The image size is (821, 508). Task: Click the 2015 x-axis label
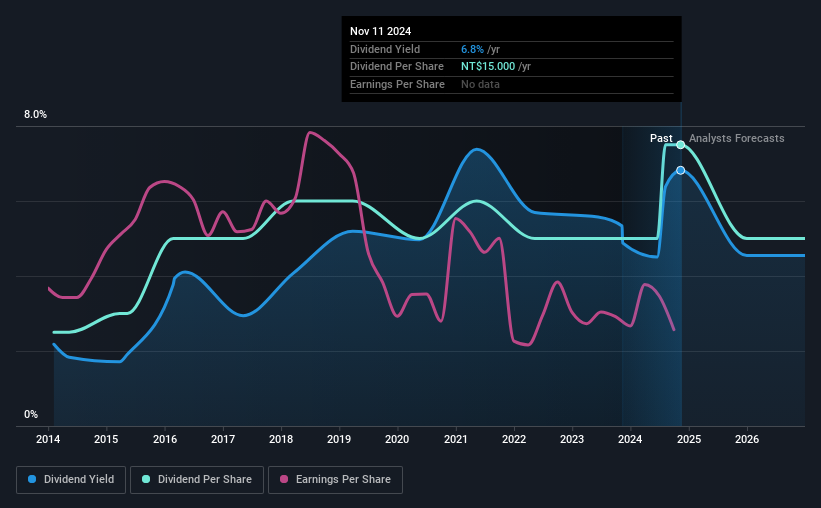coord(106,439)
